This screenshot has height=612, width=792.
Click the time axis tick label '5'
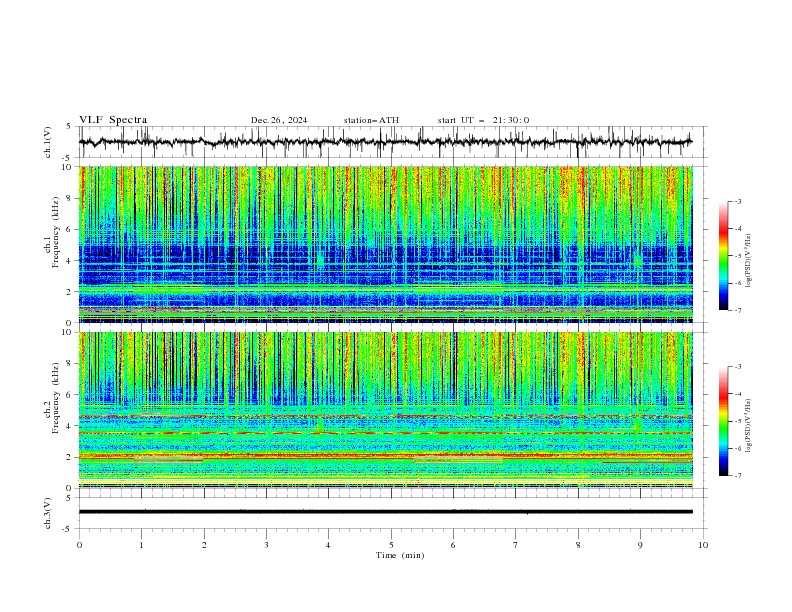pyautogui.click(x=391, y=545)
